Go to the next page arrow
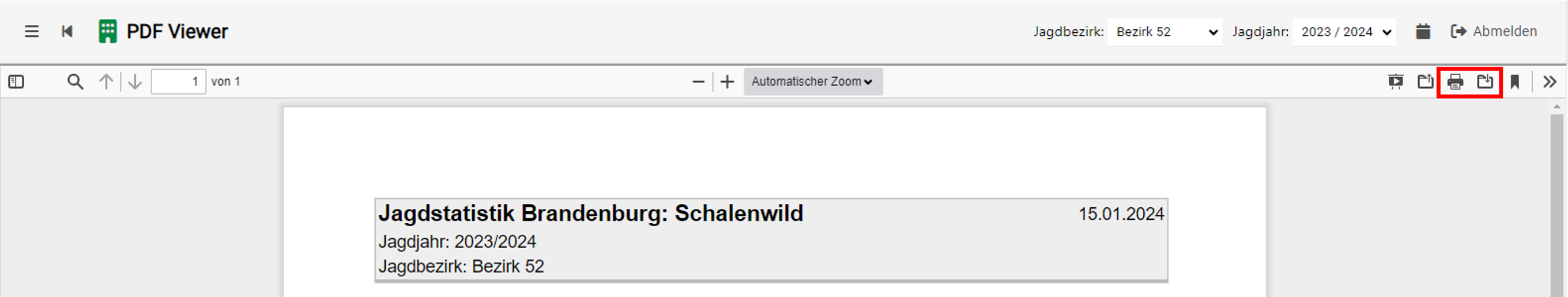 (135, 81)
